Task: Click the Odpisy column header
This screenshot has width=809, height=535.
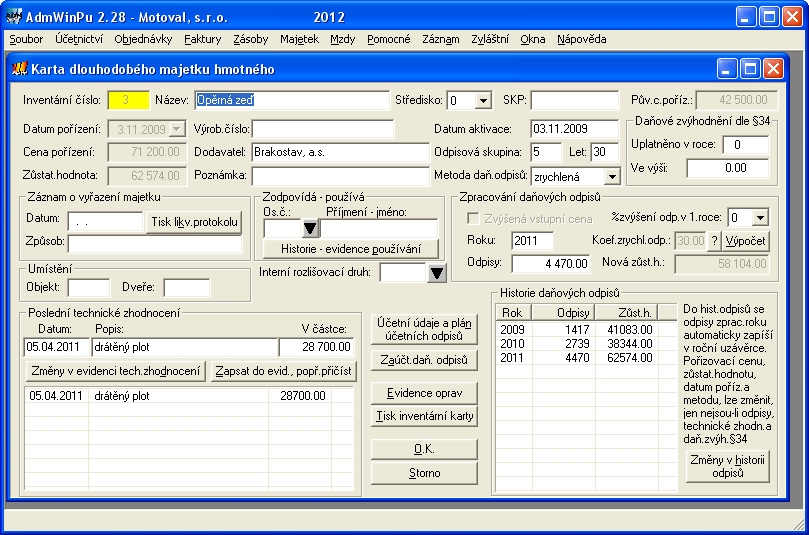Action: 563,313
